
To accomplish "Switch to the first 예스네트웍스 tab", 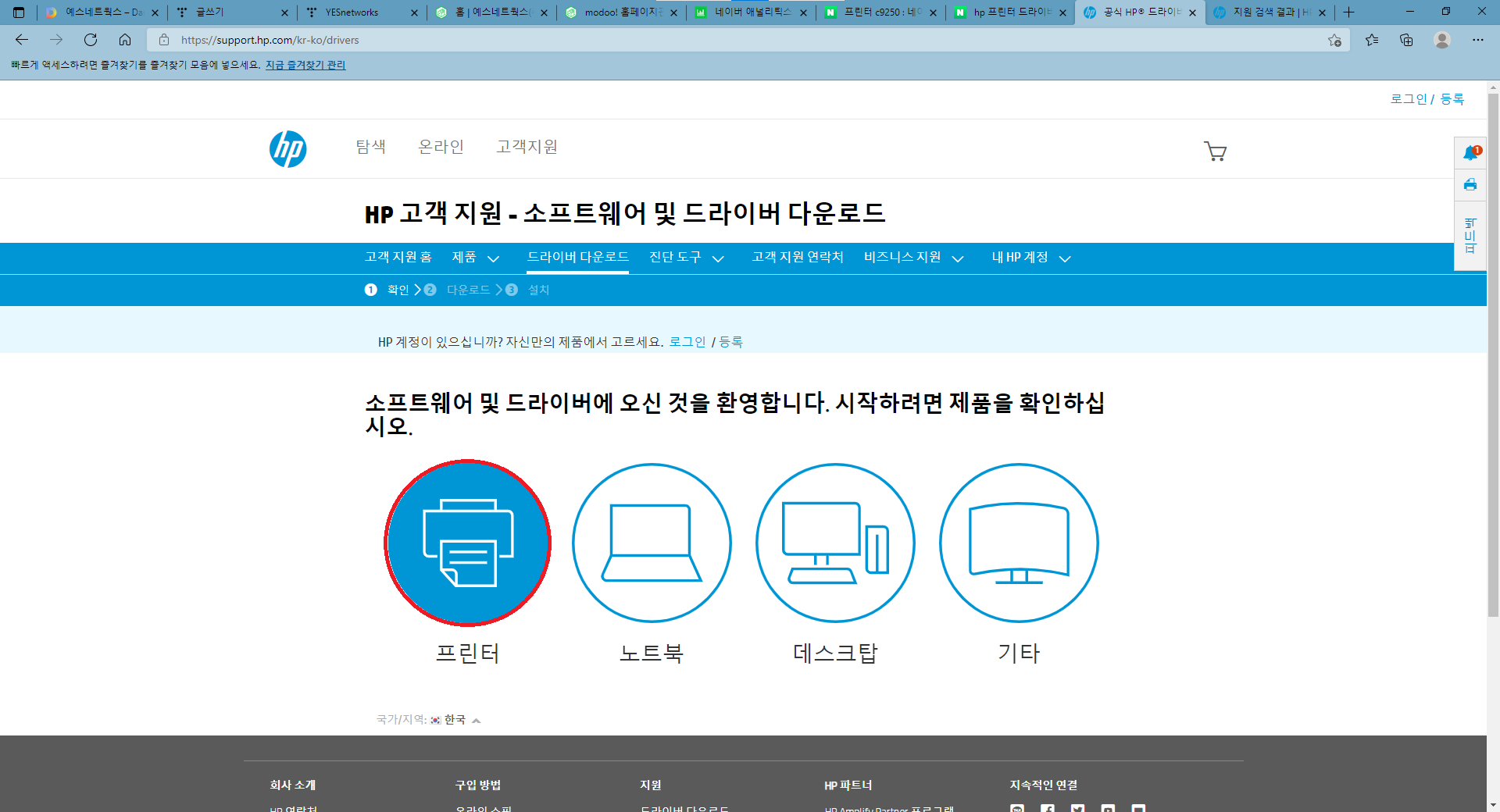I will [x=103, y=12].
